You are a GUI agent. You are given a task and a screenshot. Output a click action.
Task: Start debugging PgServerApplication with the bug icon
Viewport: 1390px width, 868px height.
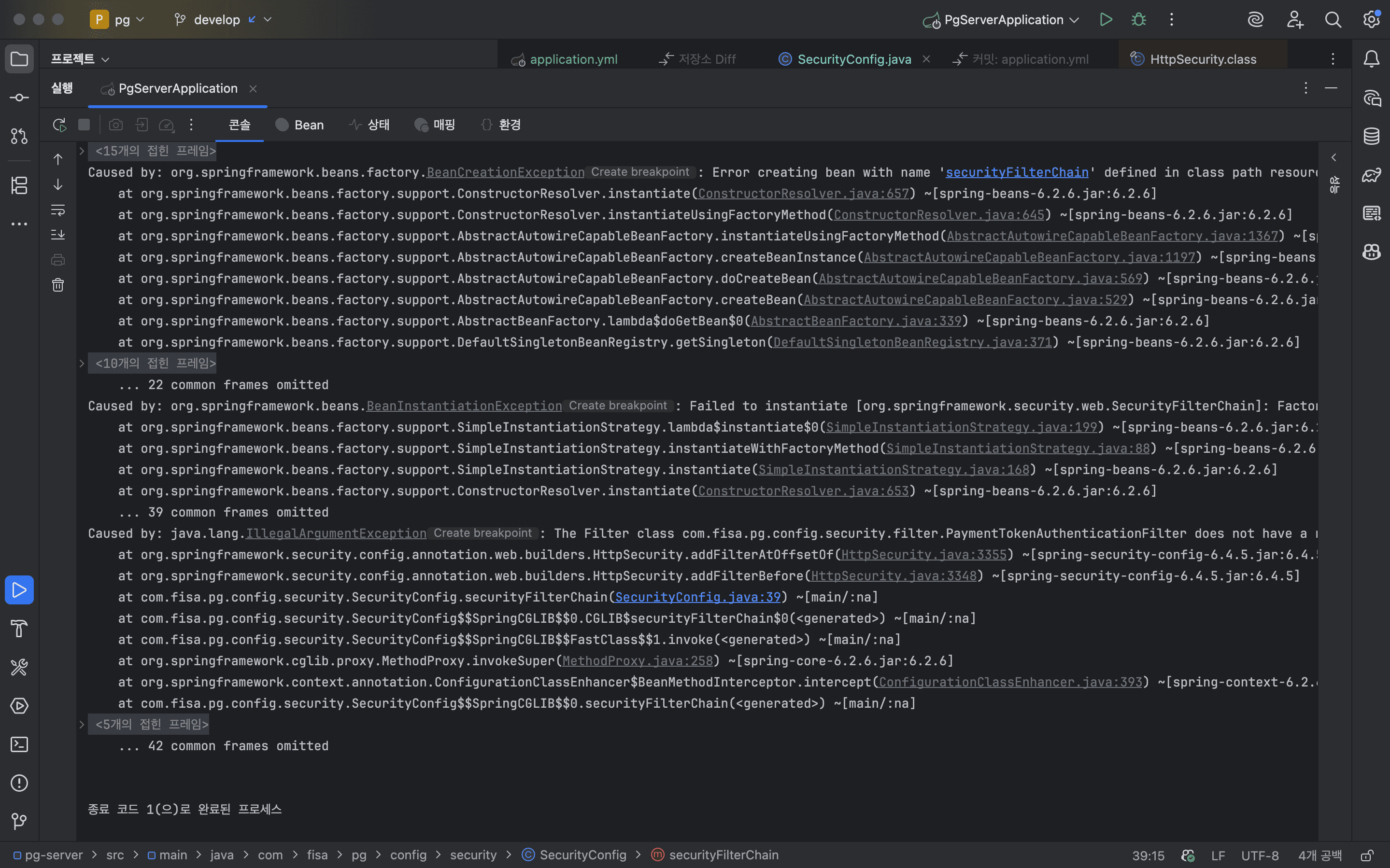coord(1138,19)
